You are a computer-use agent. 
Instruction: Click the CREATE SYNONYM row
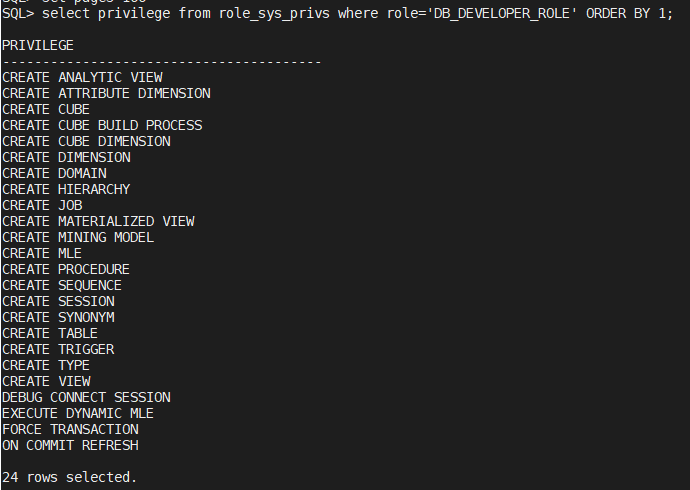(x=58, y=317)
